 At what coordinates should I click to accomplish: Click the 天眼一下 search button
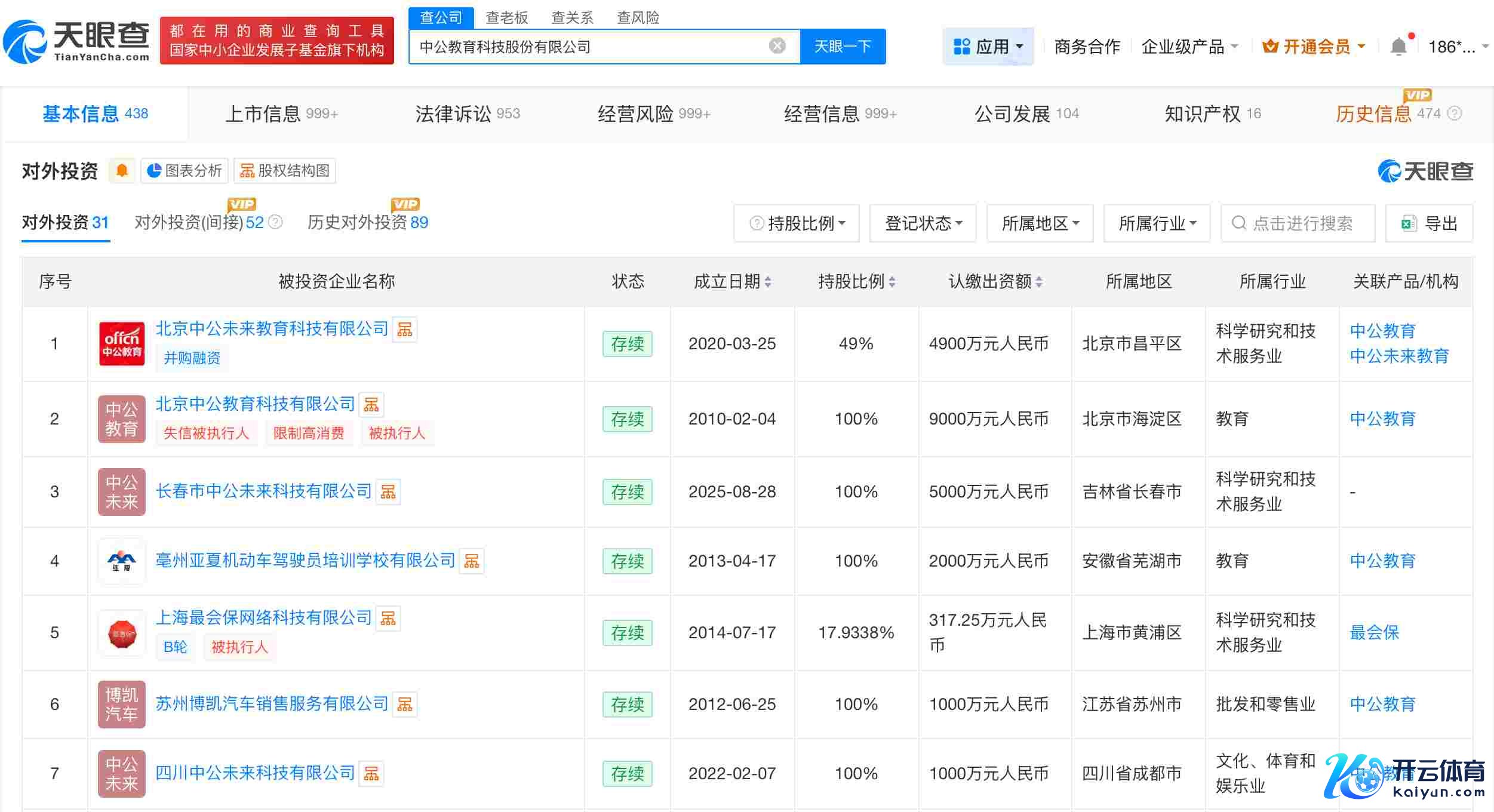click(x=843, y=46)
